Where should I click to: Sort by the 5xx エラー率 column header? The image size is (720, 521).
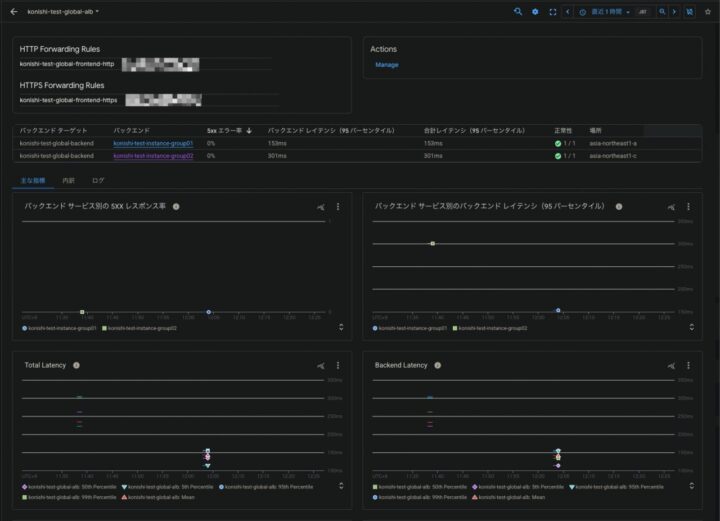229,131
